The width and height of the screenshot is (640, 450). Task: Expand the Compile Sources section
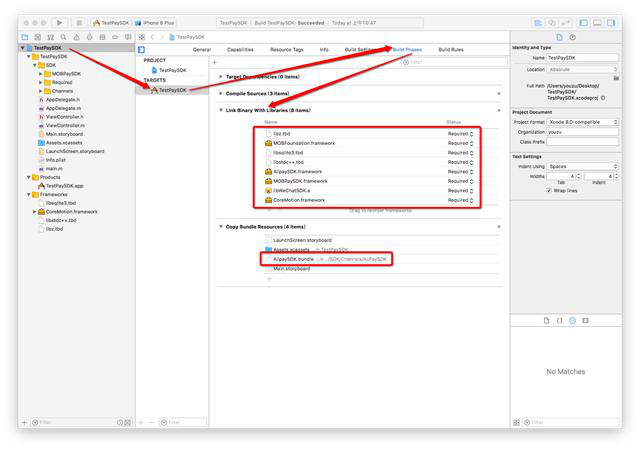pyautogui.click(x=221, y=94)
